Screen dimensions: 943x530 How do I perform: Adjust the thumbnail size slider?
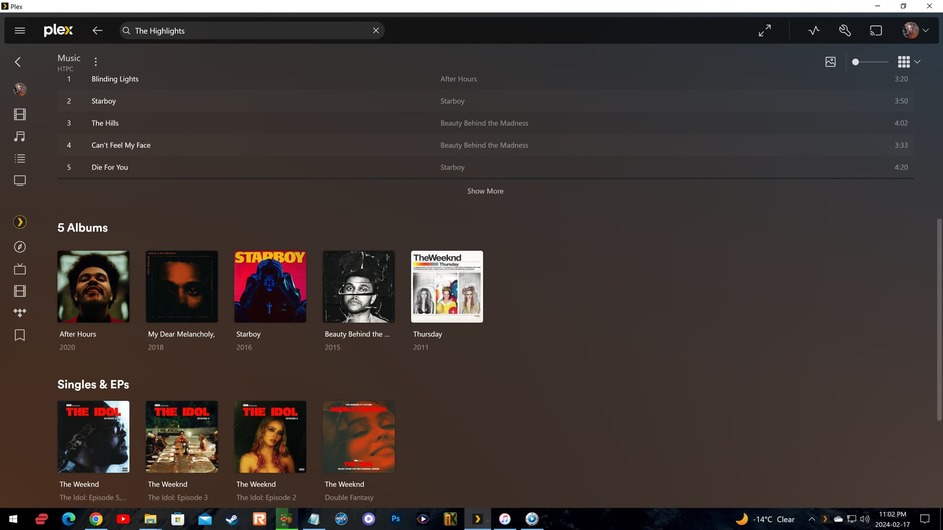(x=870, y=62)
